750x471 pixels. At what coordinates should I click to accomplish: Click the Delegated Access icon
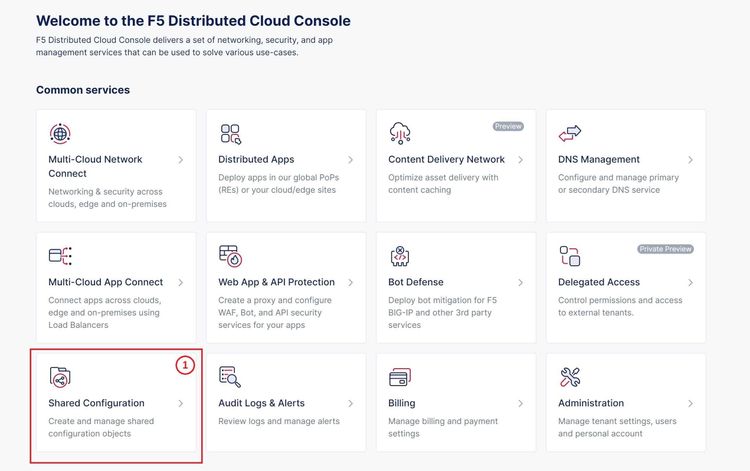570,256
